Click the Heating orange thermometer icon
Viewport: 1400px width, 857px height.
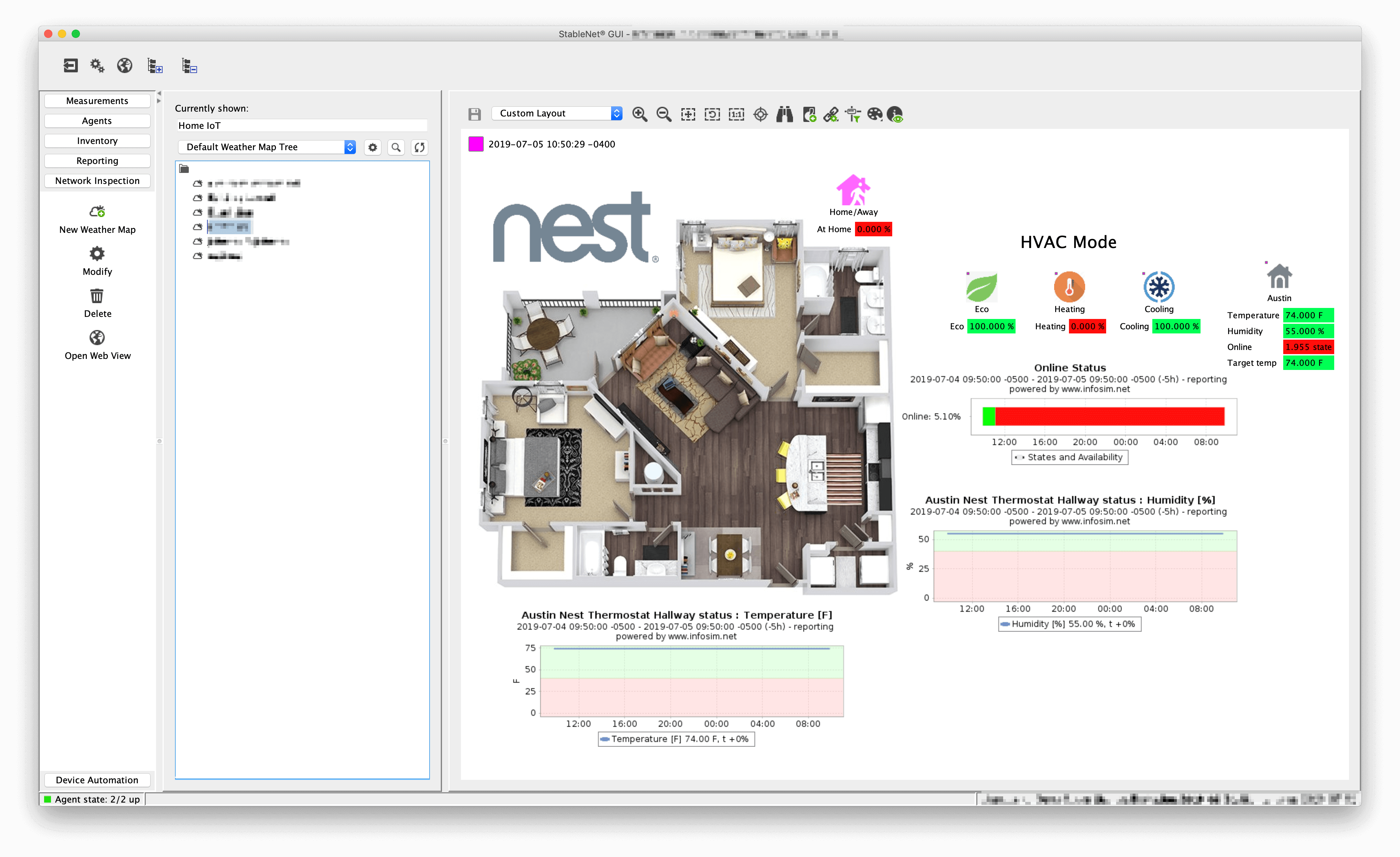point(1069,287)
